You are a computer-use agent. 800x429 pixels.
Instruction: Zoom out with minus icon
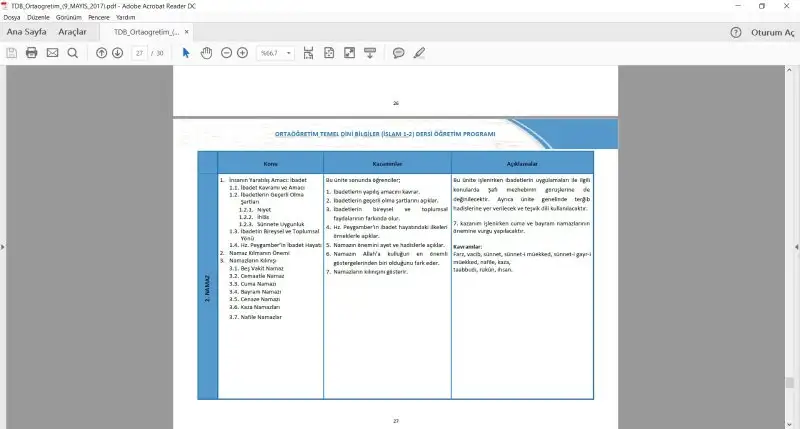227,53
